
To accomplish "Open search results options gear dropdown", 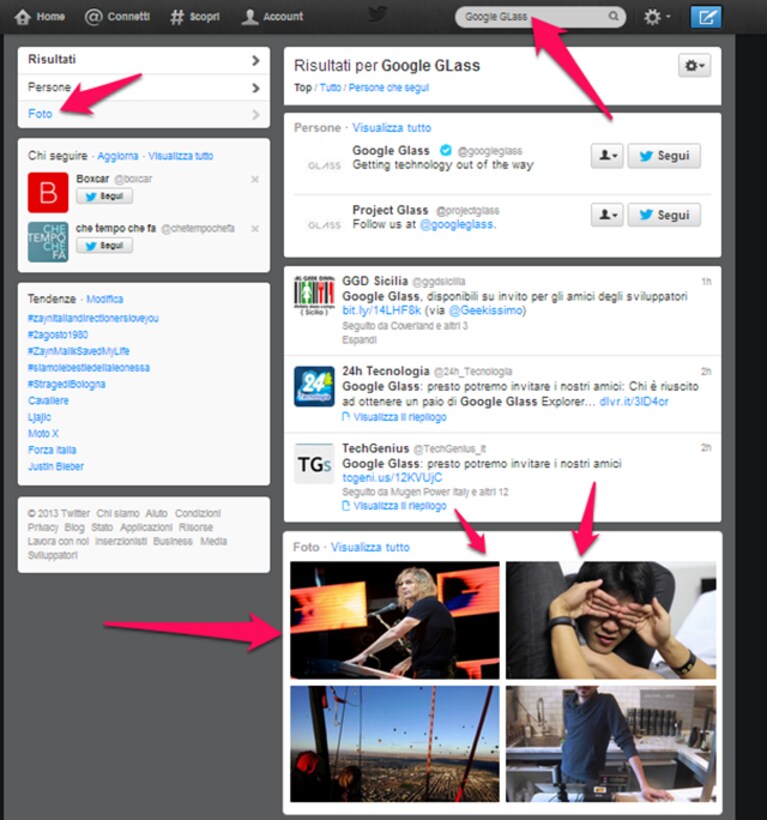I will (x=694, y=65).
